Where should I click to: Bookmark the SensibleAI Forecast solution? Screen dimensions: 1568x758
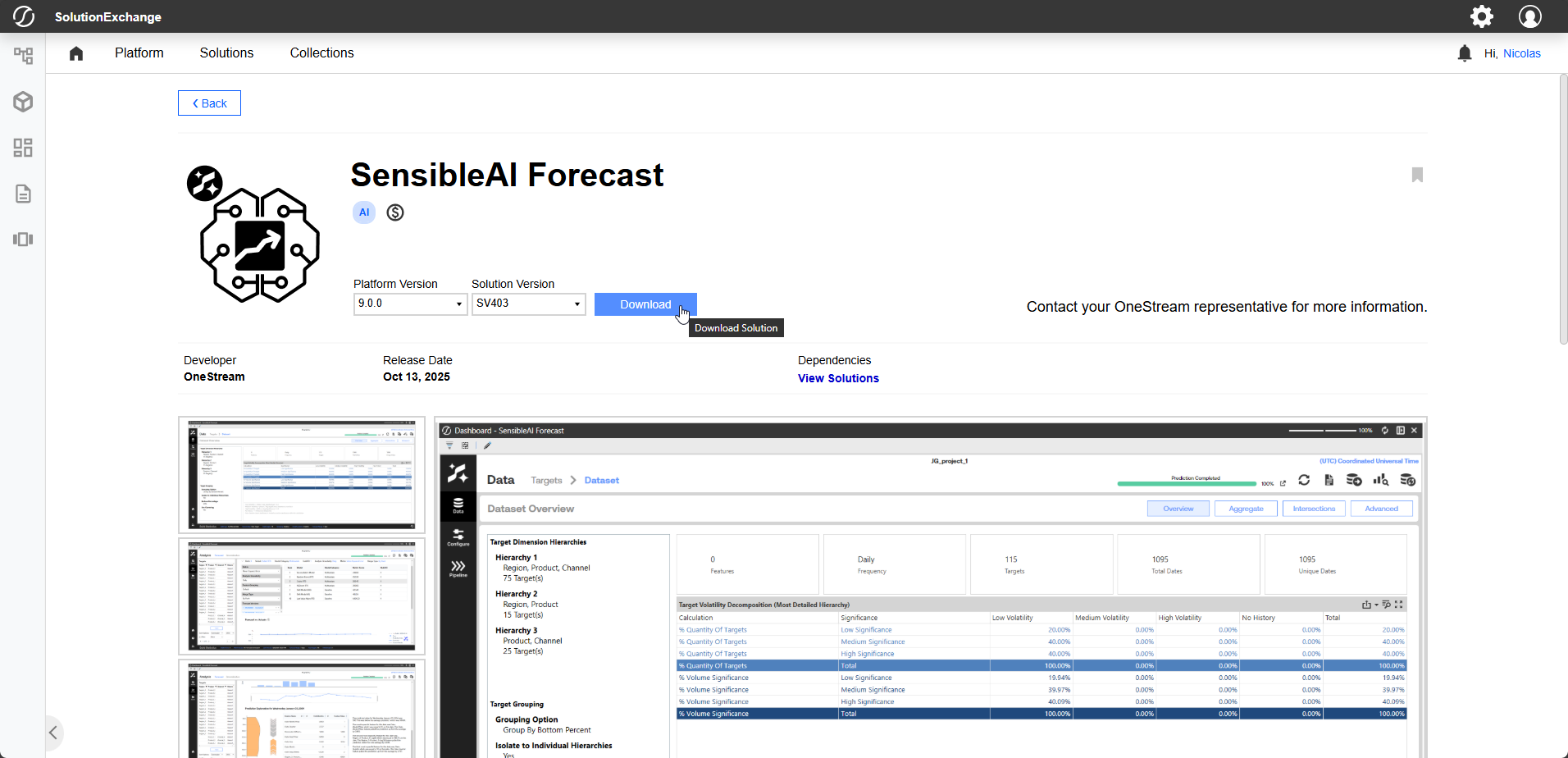1416,175
